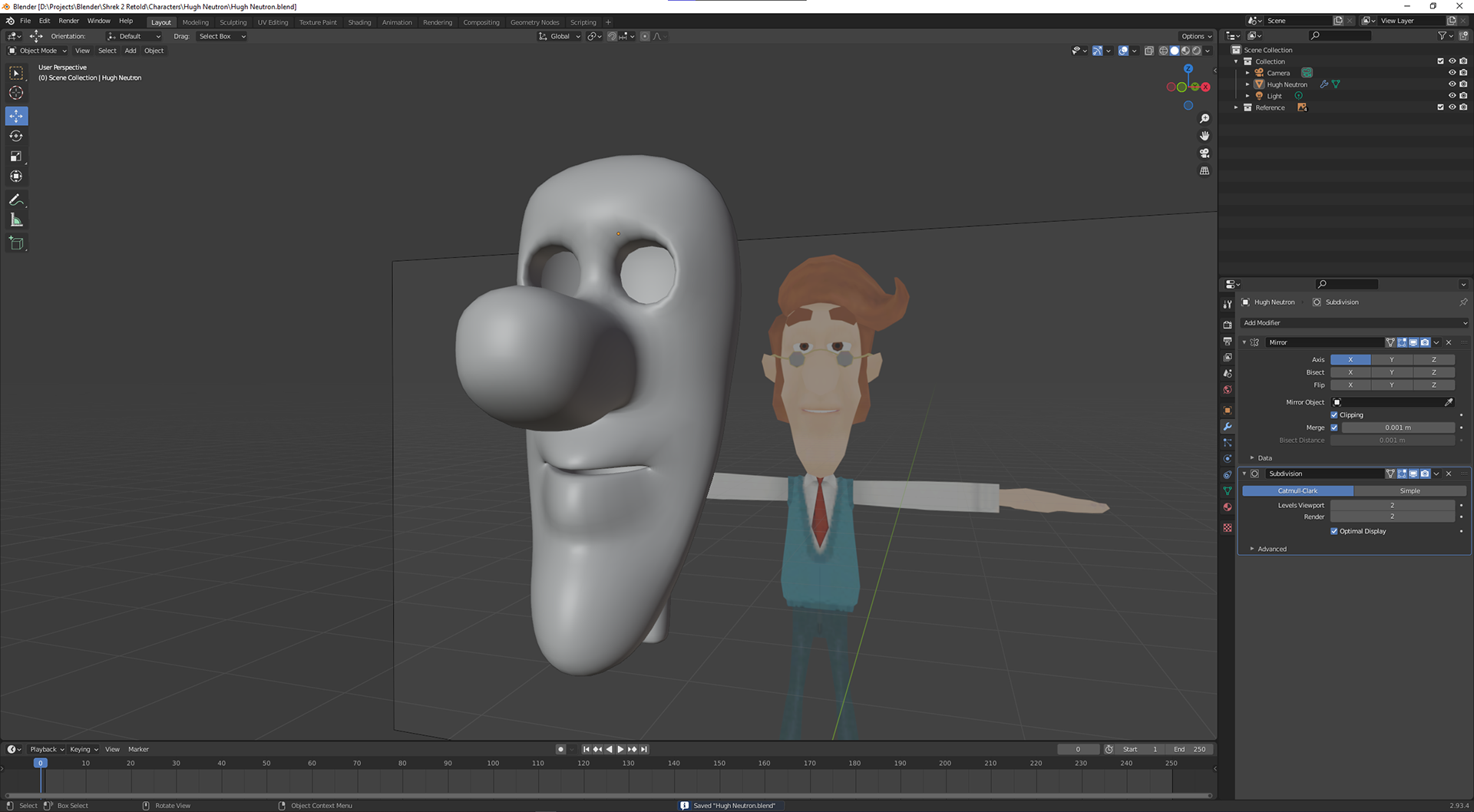Hide the Light object via eye icon
The width and height of the screenshot is (1474, 812).
[1452, 96]
